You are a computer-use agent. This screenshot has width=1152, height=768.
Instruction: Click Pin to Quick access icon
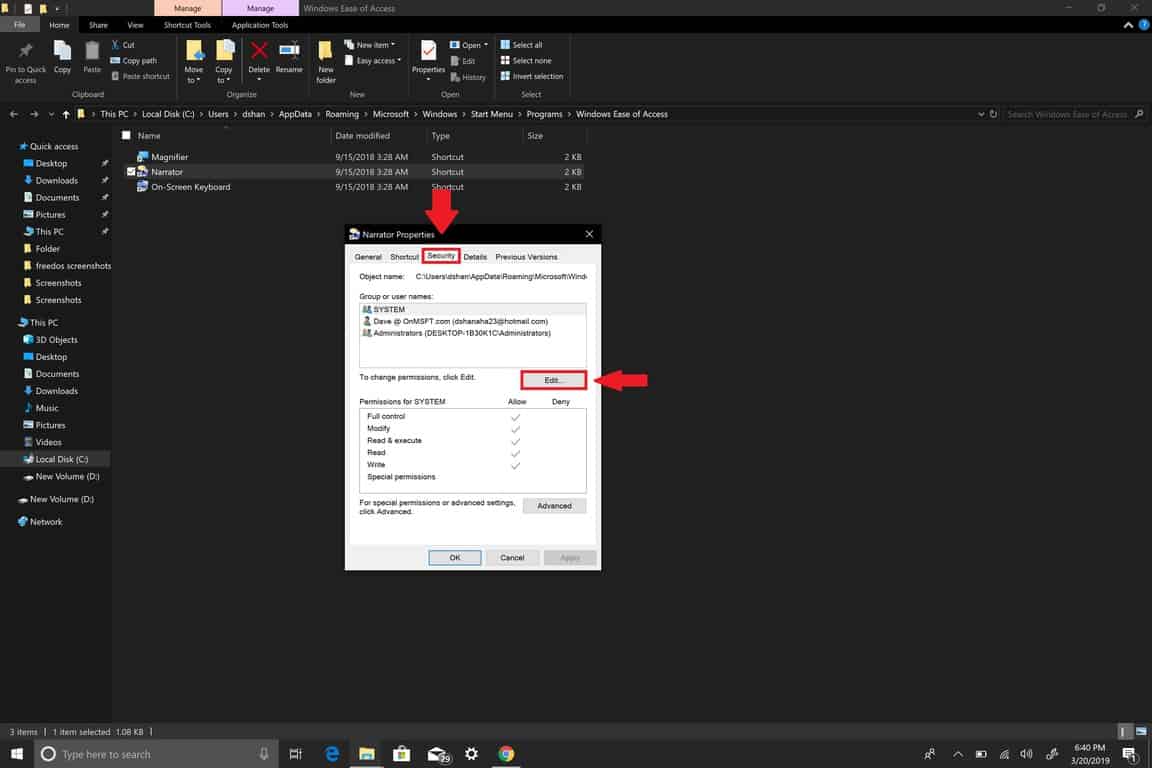pos(26,51)
